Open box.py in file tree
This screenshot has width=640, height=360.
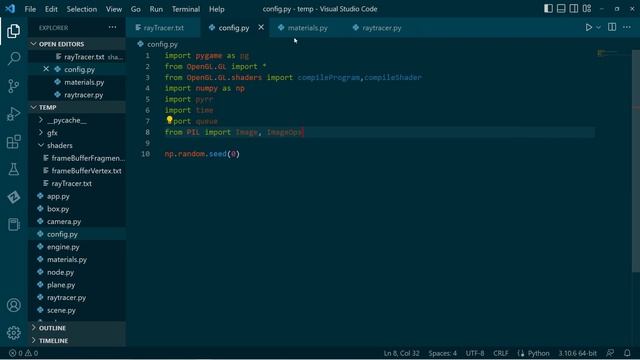point(77,209)
